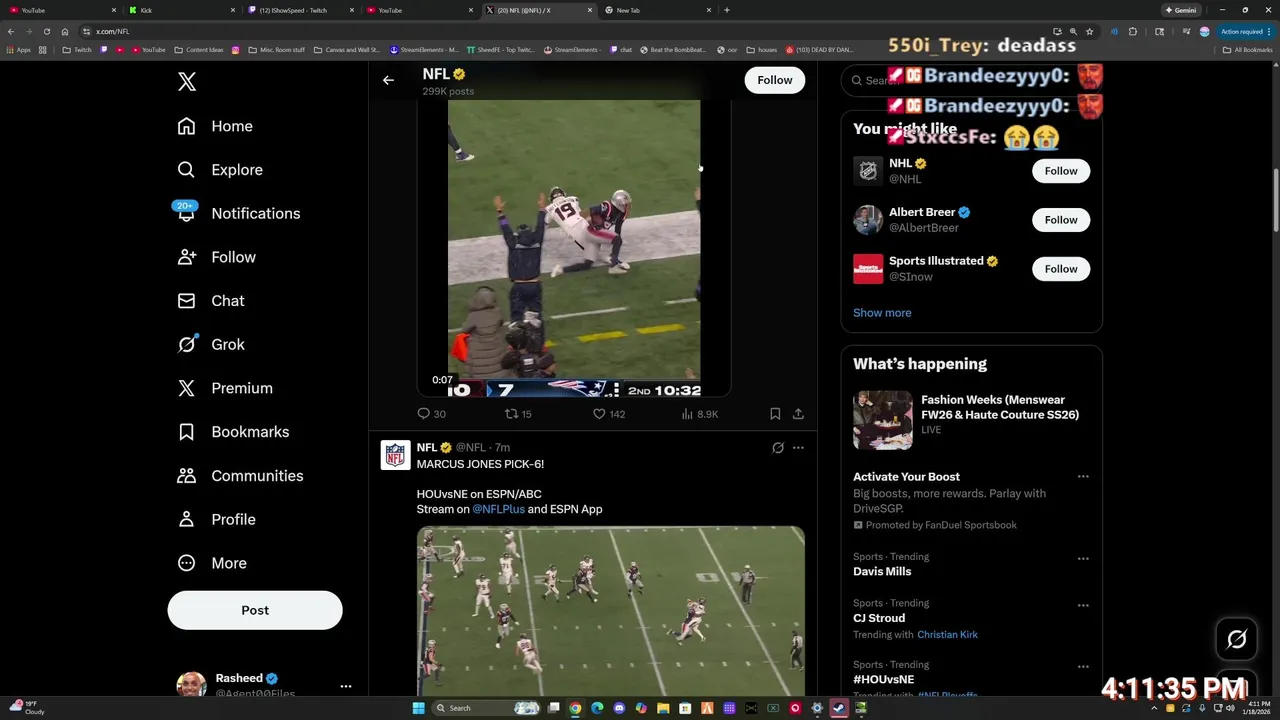The width and height of the screenshot is (1280, 720).
Task: Open options for Activate Your Boost ad
Action: pyautogui.click(x=1083, y=477)
